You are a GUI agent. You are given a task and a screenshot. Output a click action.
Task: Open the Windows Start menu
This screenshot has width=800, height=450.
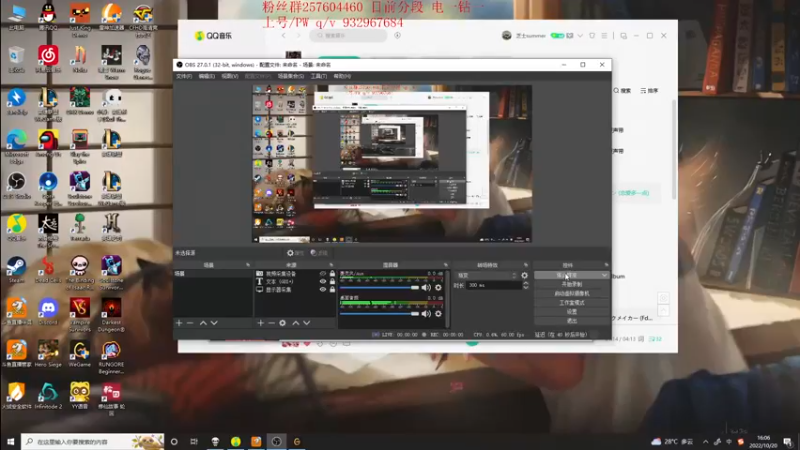(x=10, y=442)
